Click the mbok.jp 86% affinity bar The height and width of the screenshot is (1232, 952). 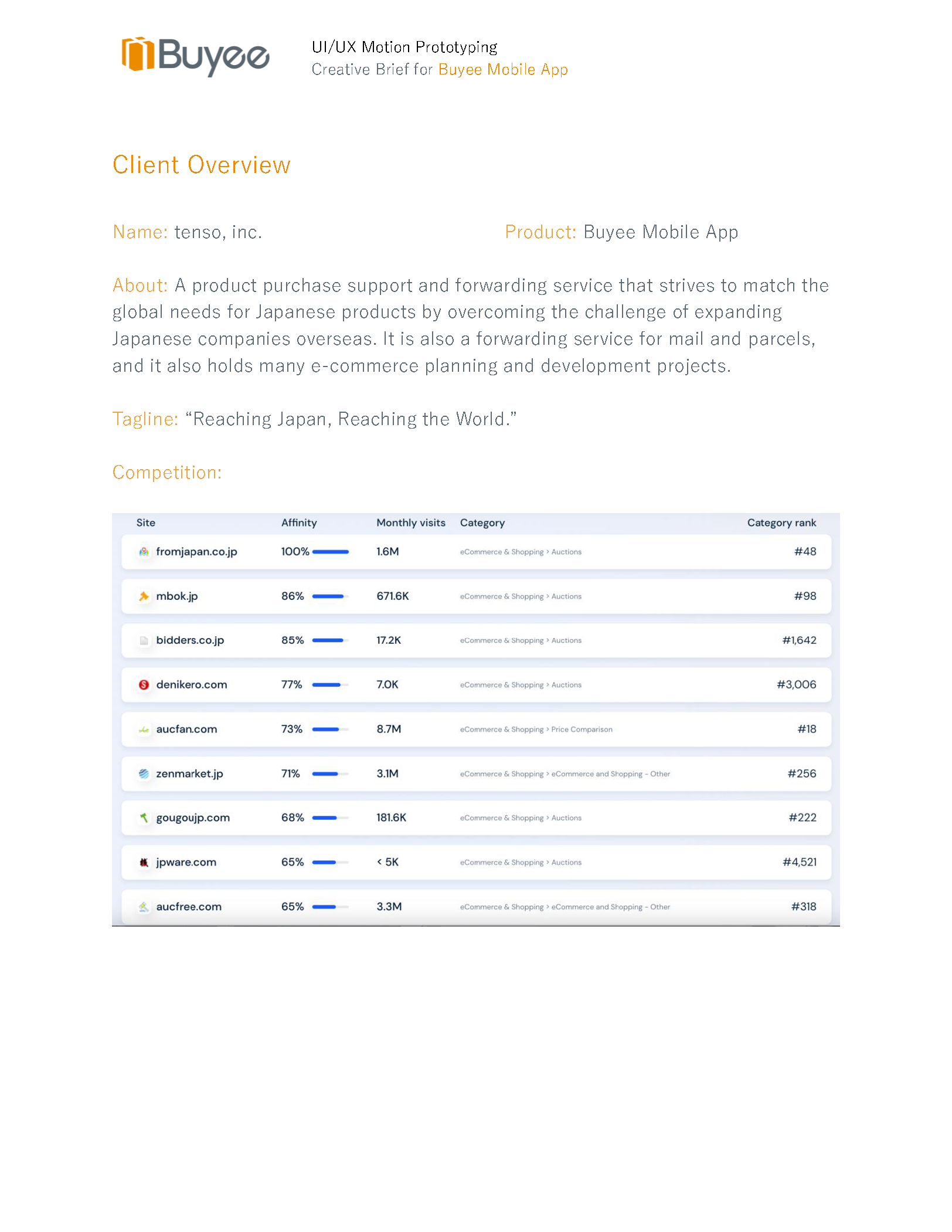(x=331, y=596)
